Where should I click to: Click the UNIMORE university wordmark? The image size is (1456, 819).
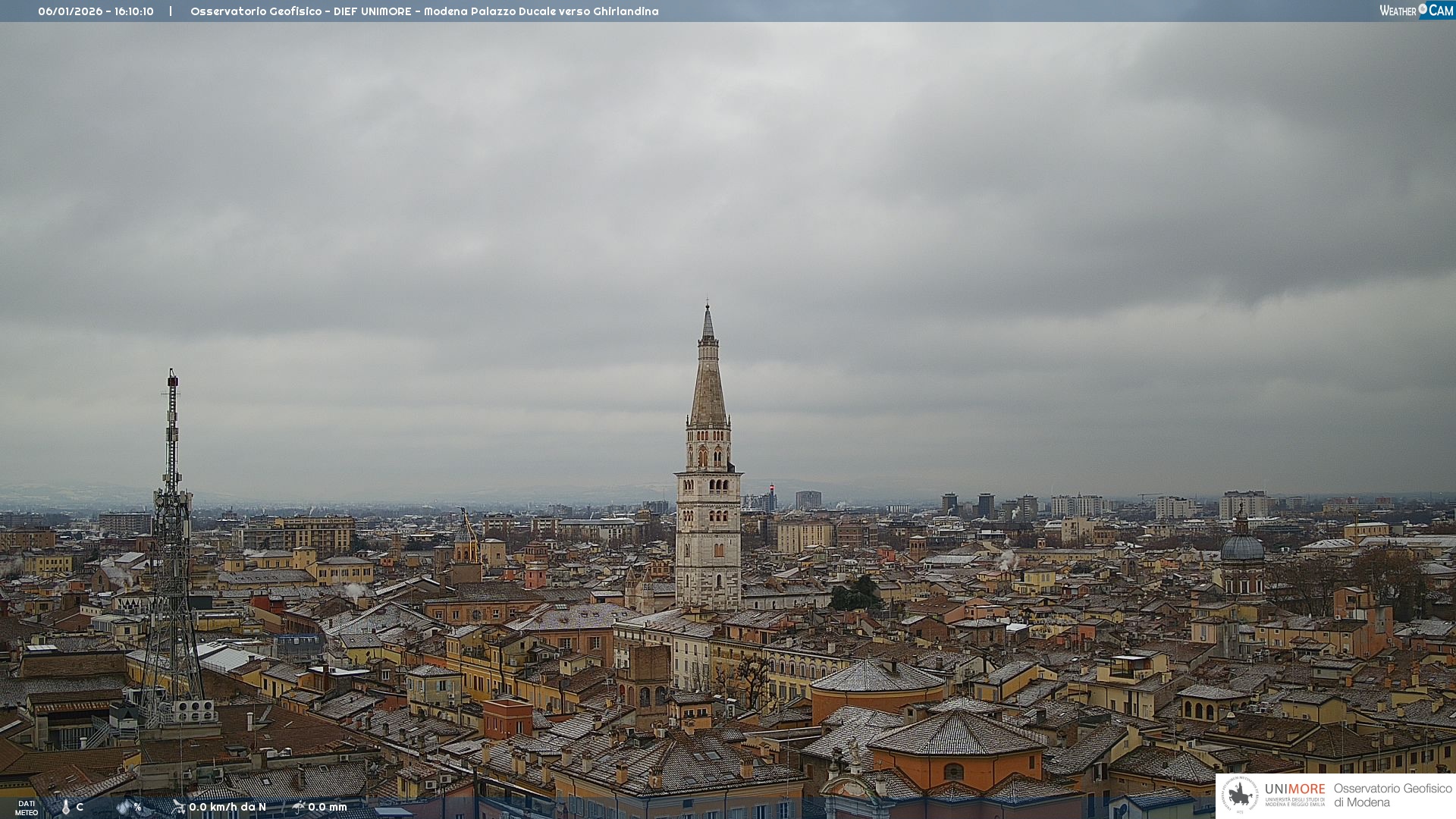tap(1294, 789)
